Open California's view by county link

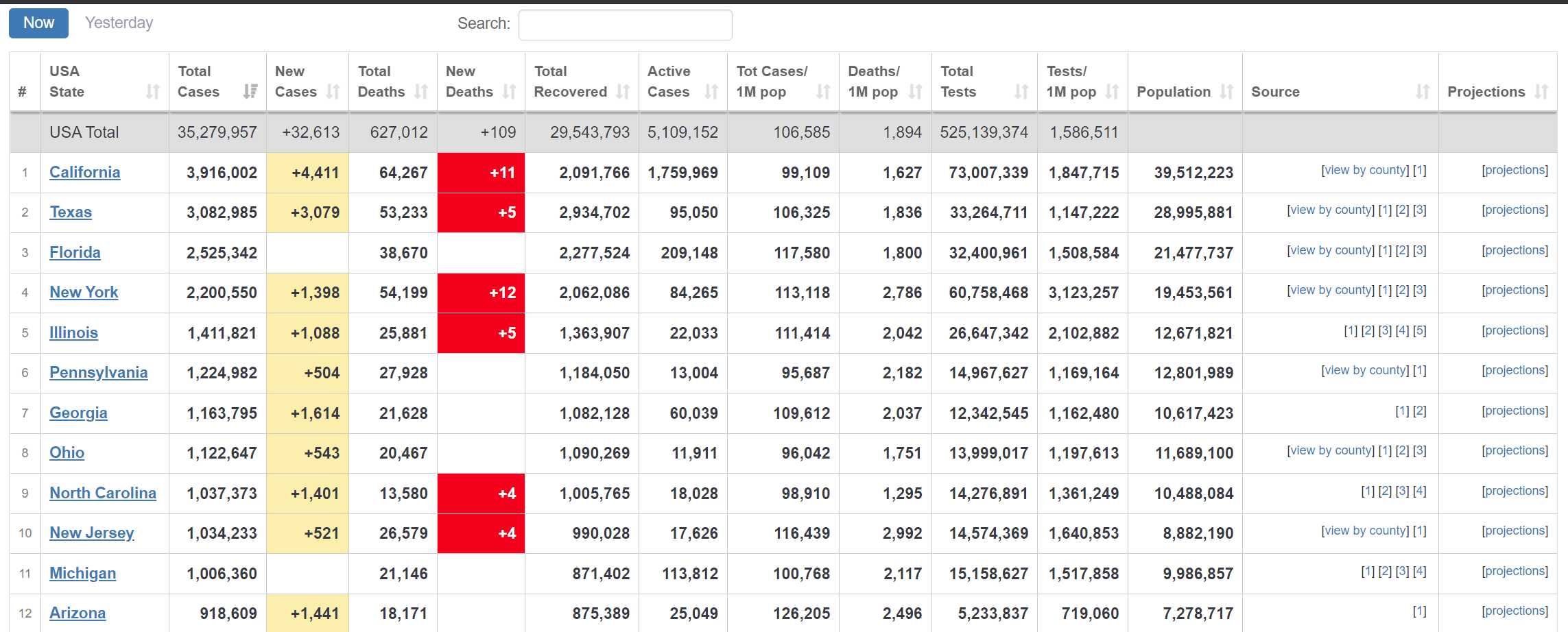point(1365,171)
